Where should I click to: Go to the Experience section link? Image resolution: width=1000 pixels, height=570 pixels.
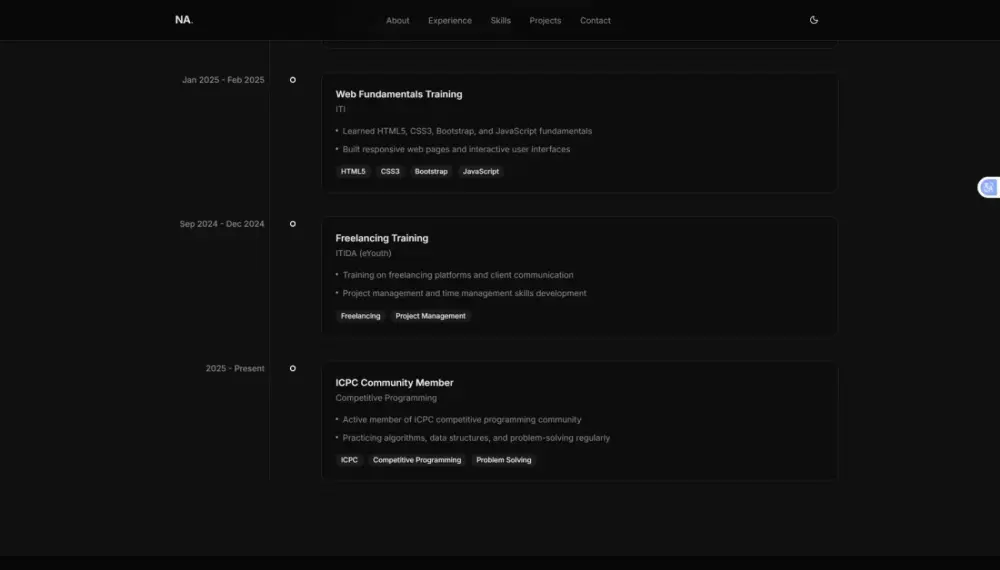450,21
